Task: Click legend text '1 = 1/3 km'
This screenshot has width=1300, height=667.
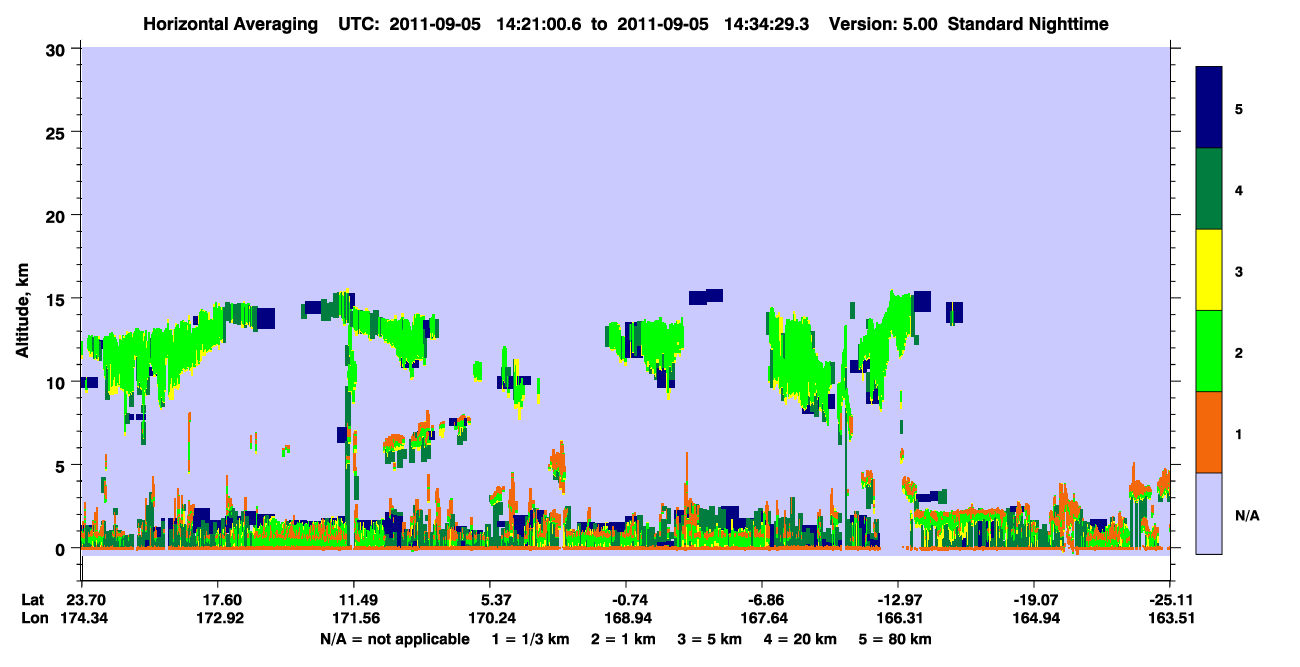Action: click(530, 639)
